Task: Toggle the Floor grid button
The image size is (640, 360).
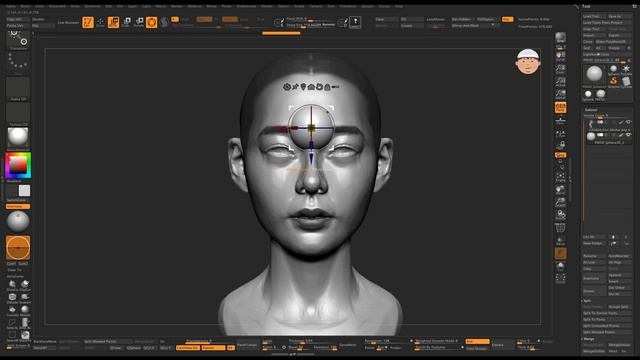Action: [560, 121]
